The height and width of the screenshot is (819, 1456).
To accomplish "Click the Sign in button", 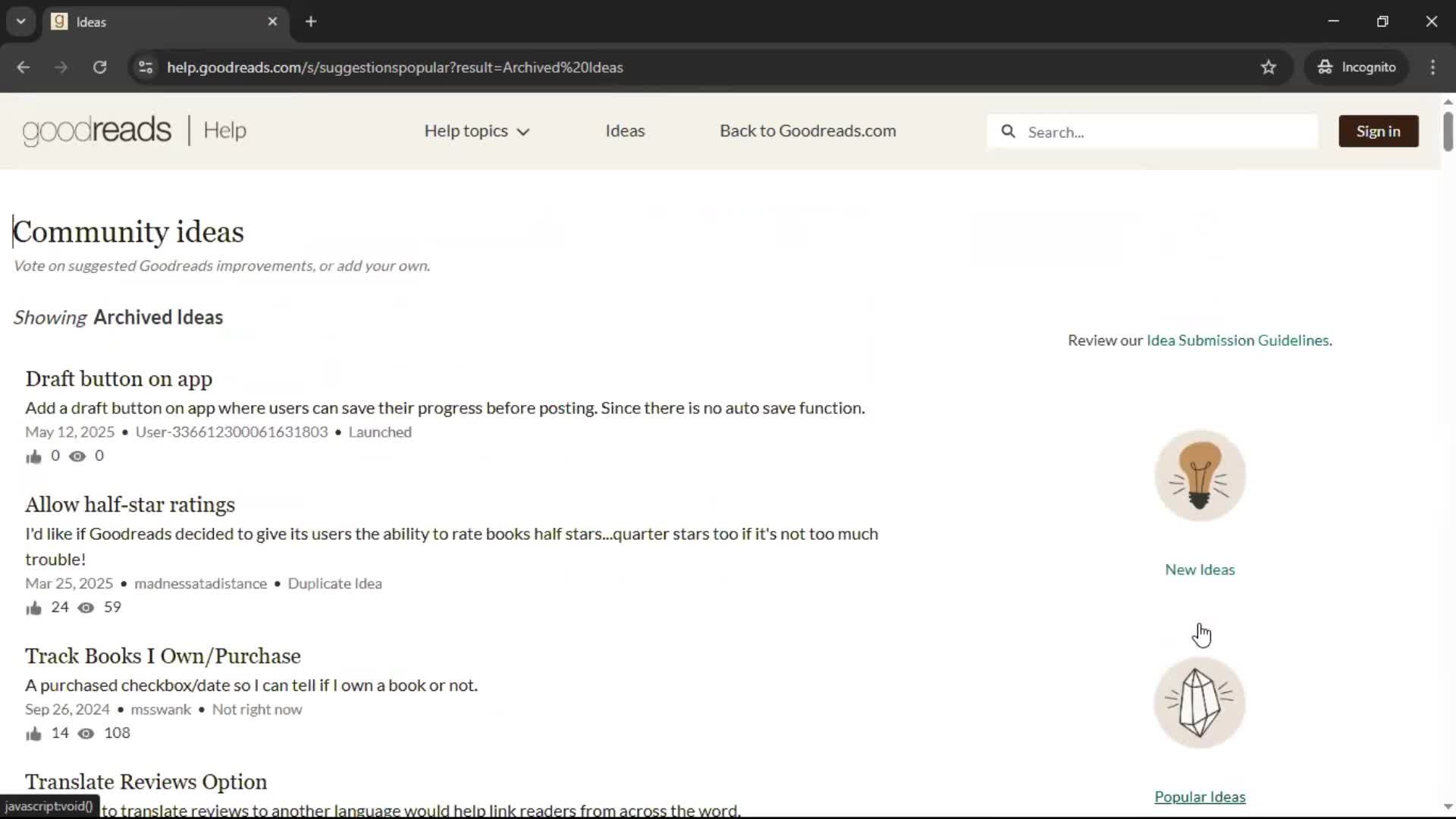I will pos(1378,131).
